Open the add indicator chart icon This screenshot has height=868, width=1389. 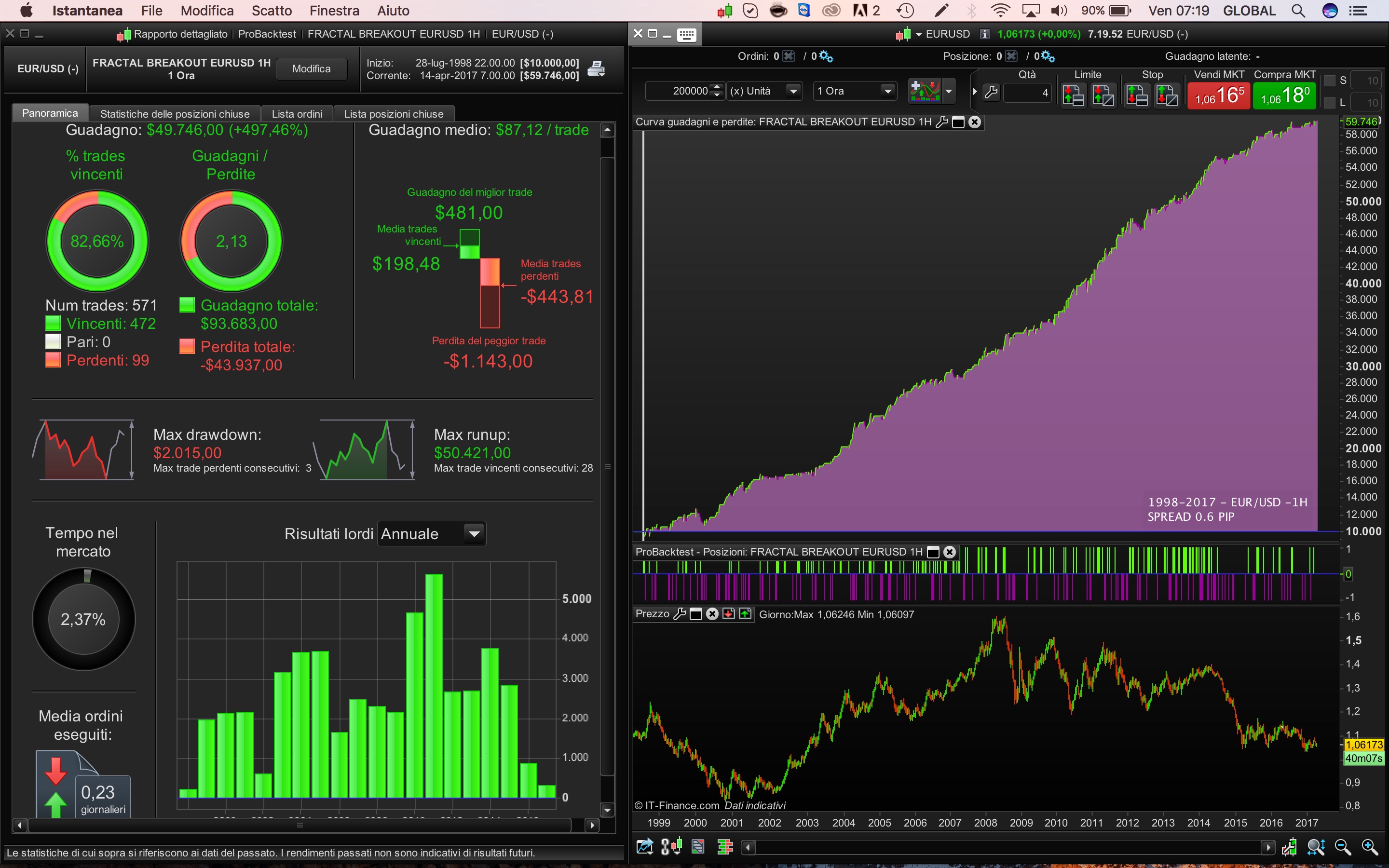tap(925, 91)
